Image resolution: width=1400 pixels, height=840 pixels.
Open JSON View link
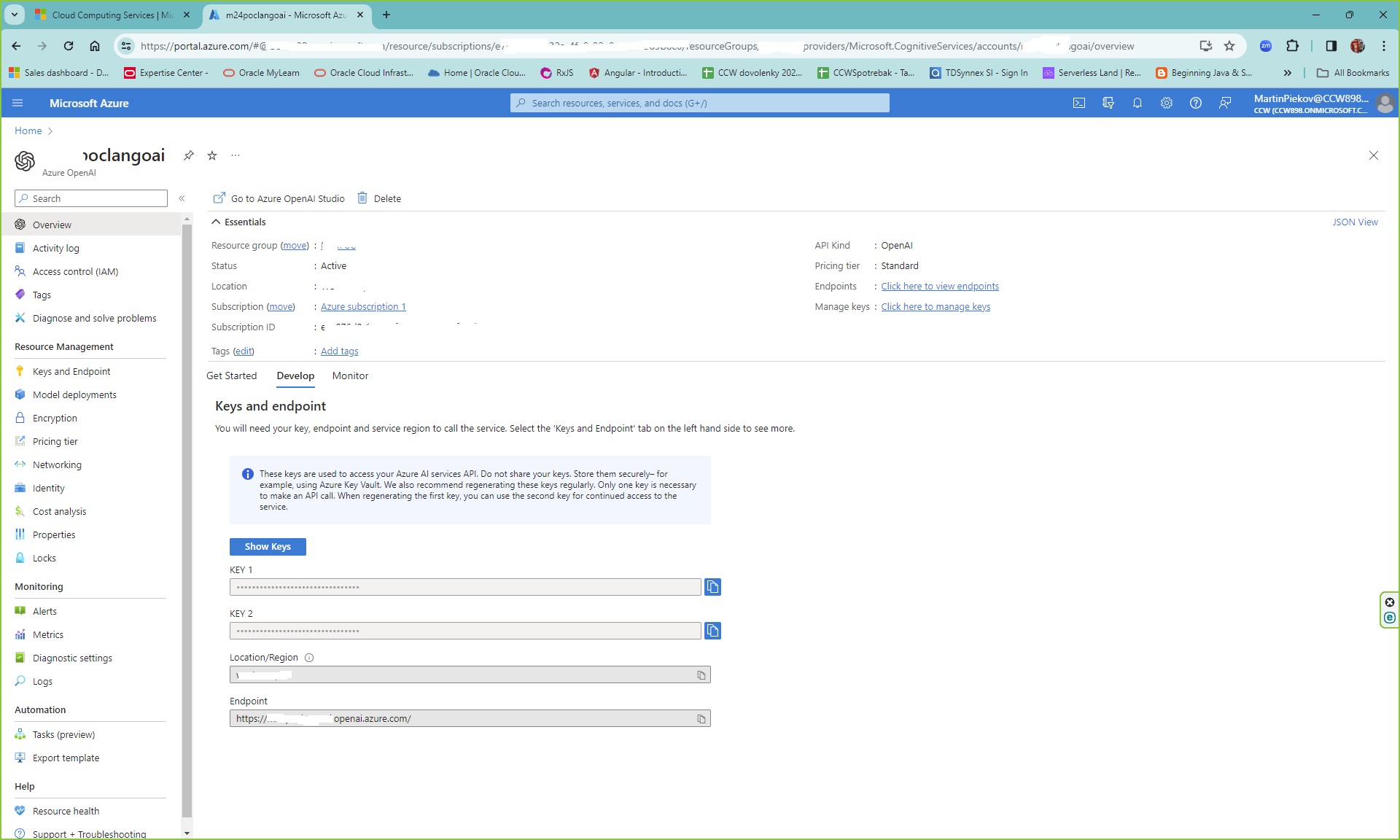(x=1355, y=222)
